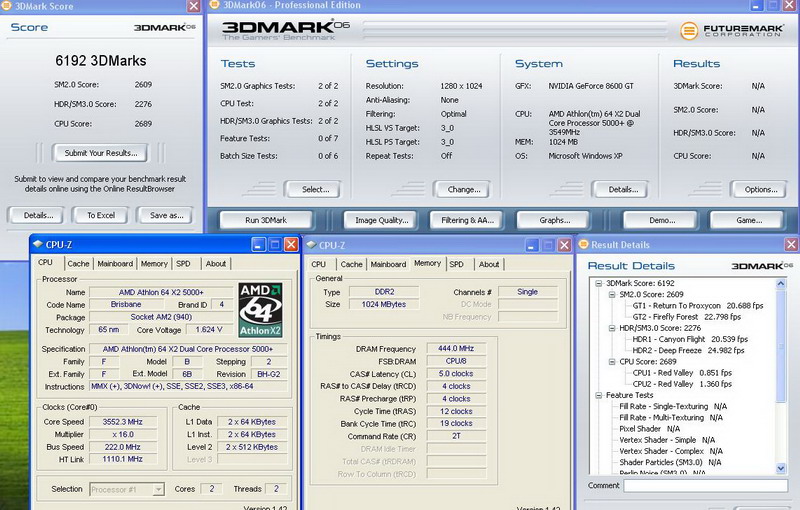
Task: Click the AMD Athlon X2 logo in CPU-Z
Action: pyautogui.click(x=260, y=310)
